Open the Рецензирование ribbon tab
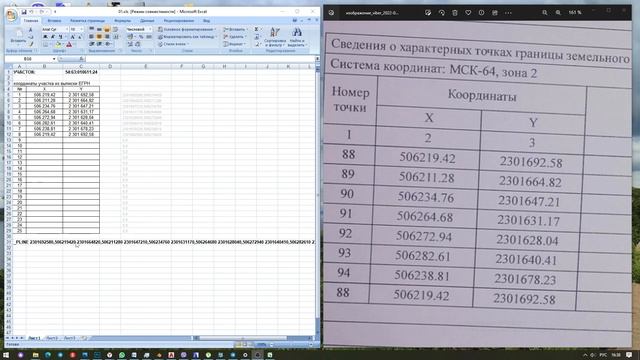This screenshot has width=640, height=360. 179,20
